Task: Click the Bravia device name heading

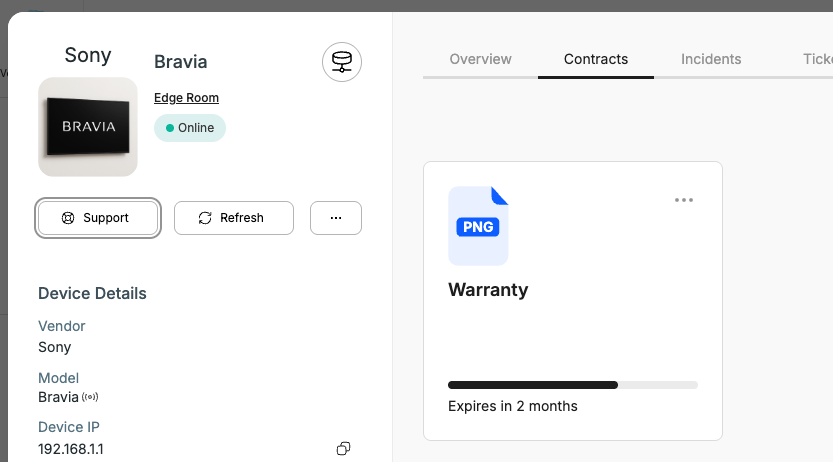Action: 181,62
